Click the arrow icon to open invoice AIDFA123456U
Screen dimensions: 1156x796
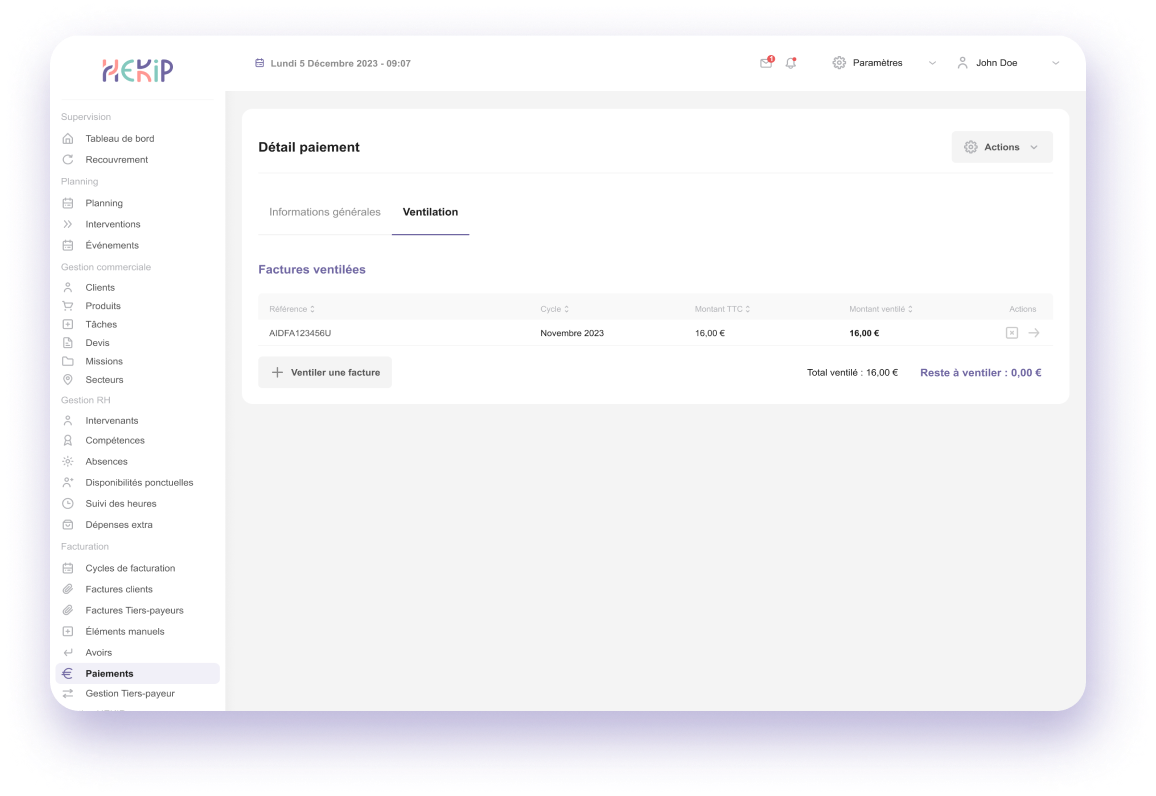point(1034,333)
